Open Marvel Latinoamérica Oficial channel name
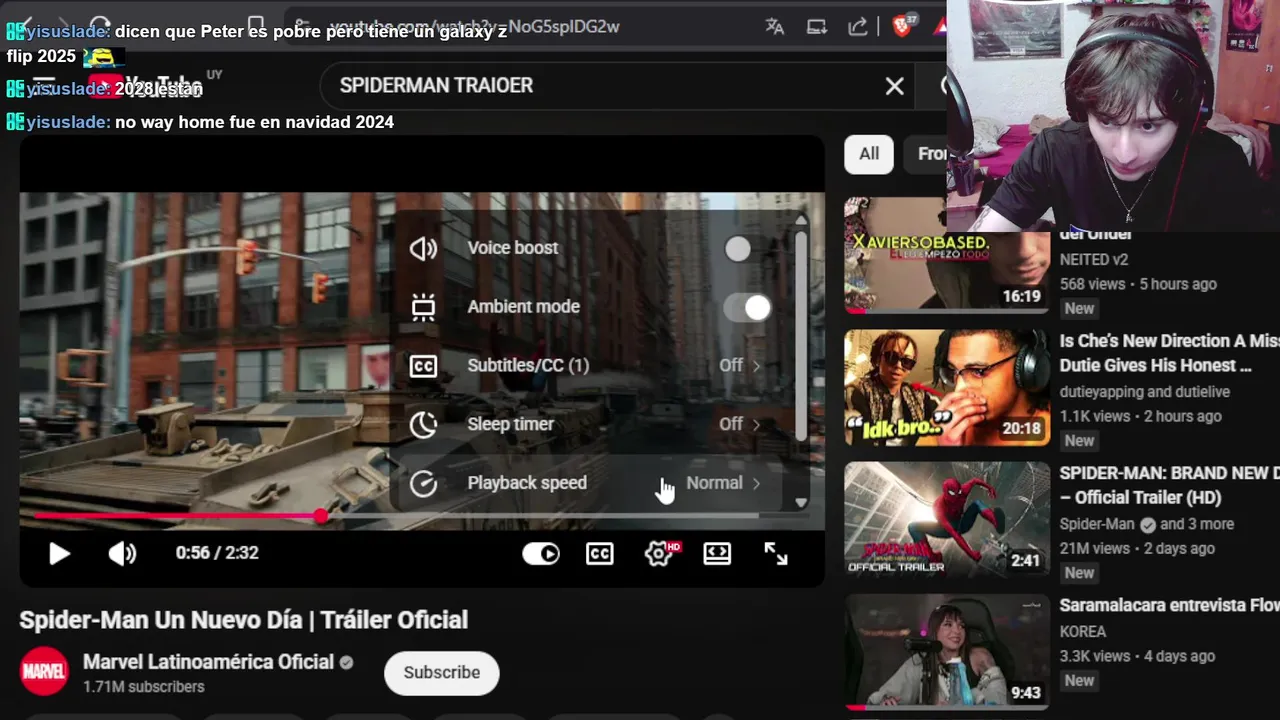 208,662
